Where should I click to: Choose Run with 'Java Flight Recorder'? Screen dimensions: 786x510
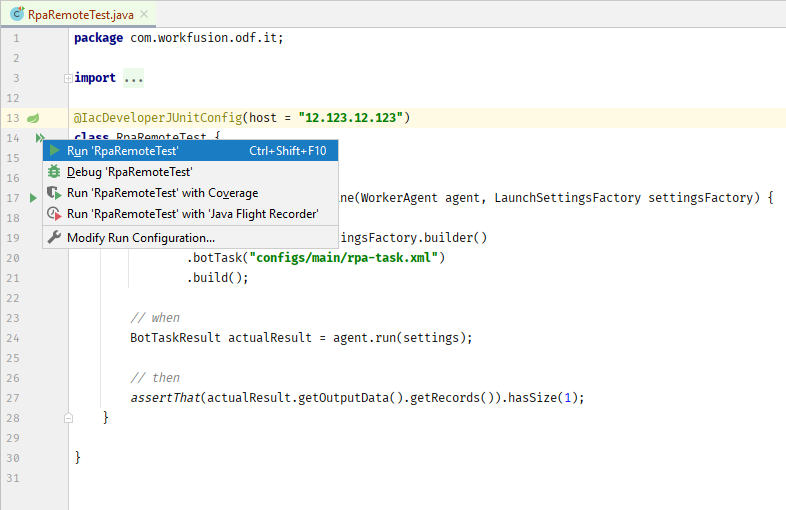coord(190,214)
